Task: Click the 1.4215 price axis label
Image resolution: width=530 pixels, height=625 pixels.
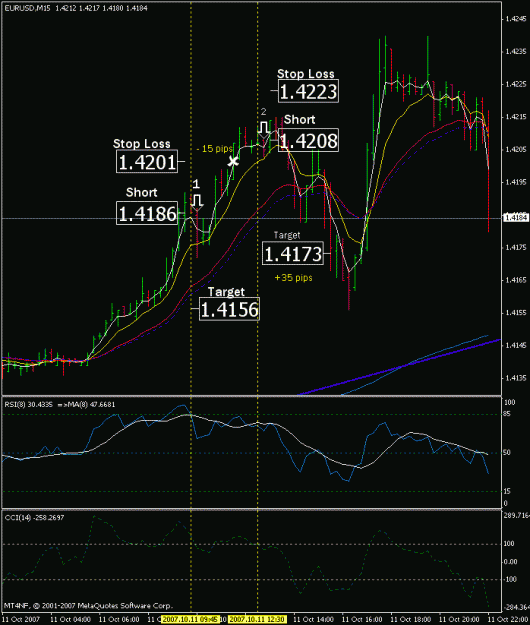Action: point(516,117)
